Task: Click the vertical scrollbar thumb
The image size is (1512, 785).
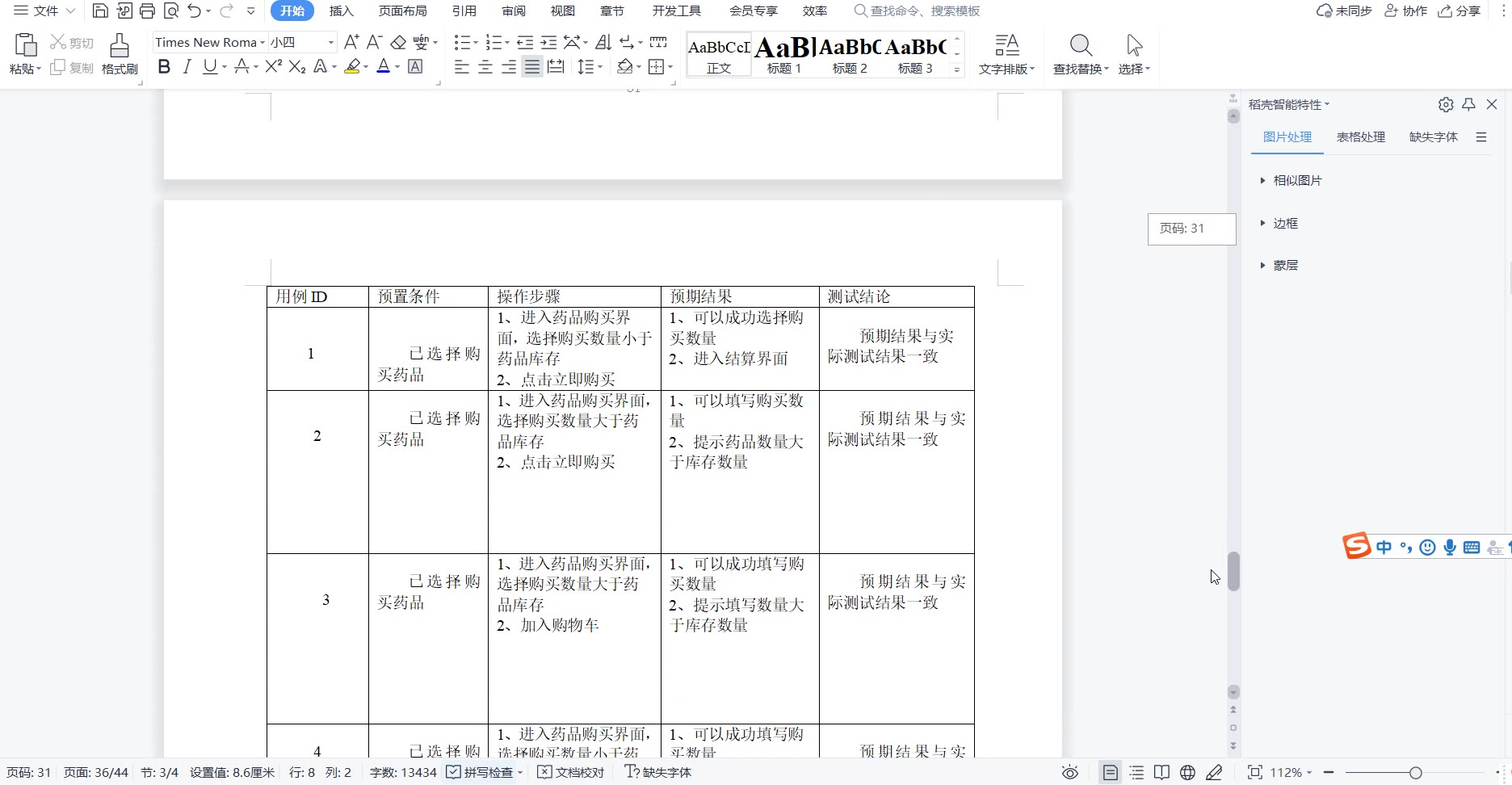Action: (1233, 572)
